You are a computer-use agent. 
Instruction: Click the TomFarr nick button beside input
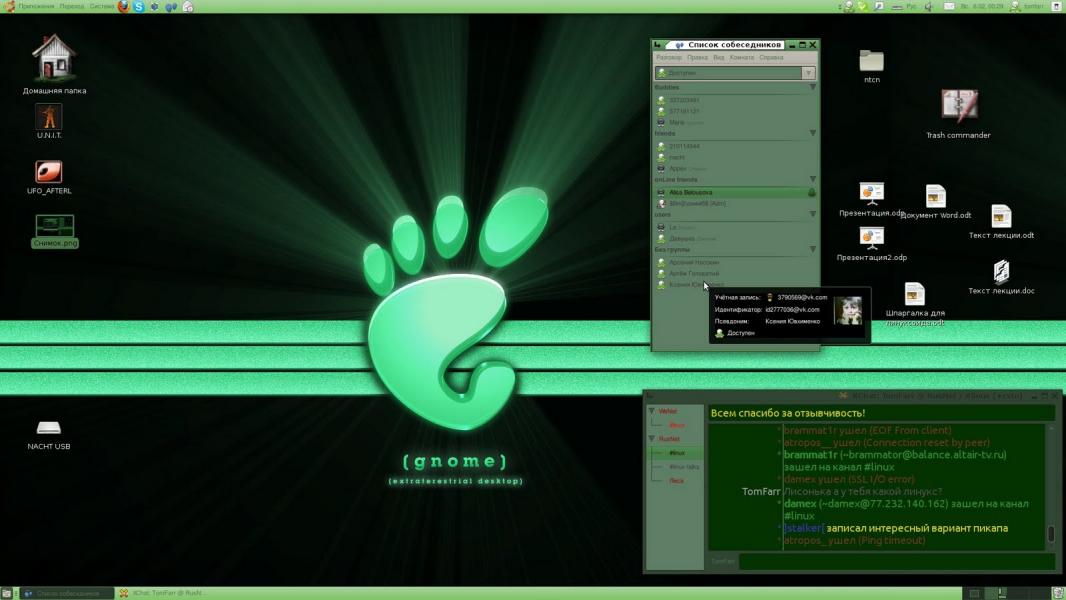[723, 561]
